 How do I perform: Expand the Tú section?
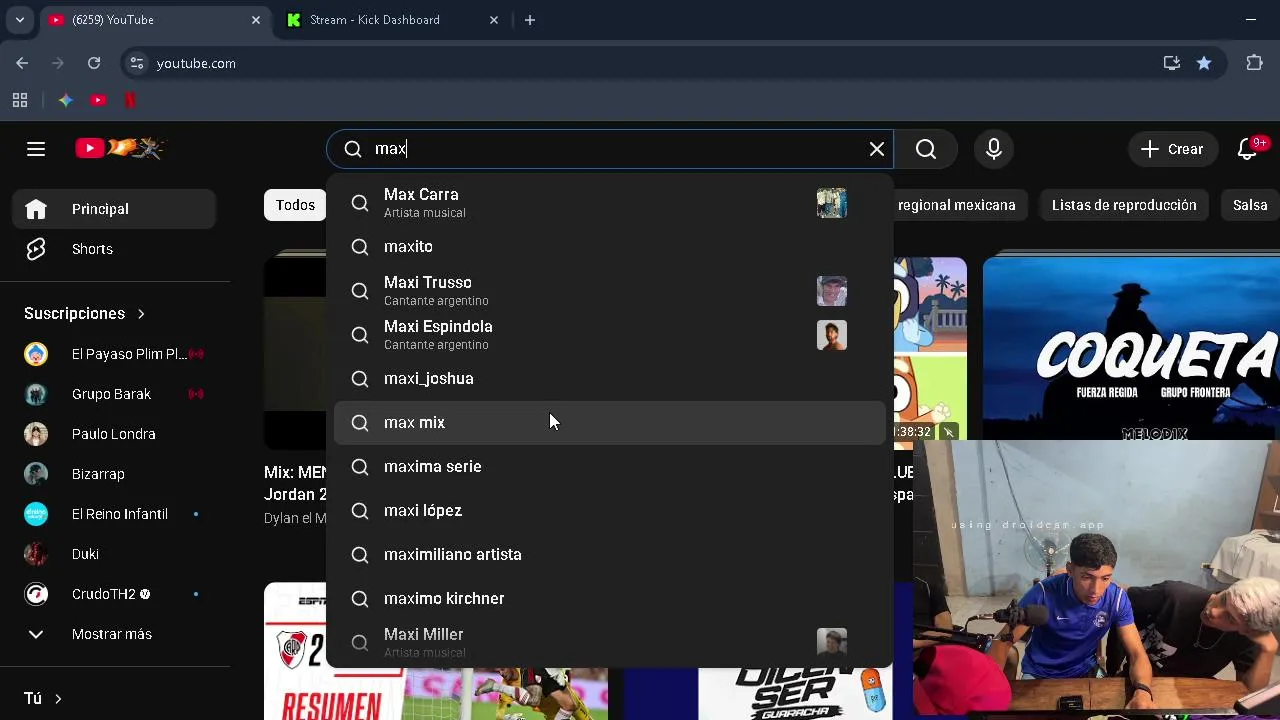[x=43, y=698]
